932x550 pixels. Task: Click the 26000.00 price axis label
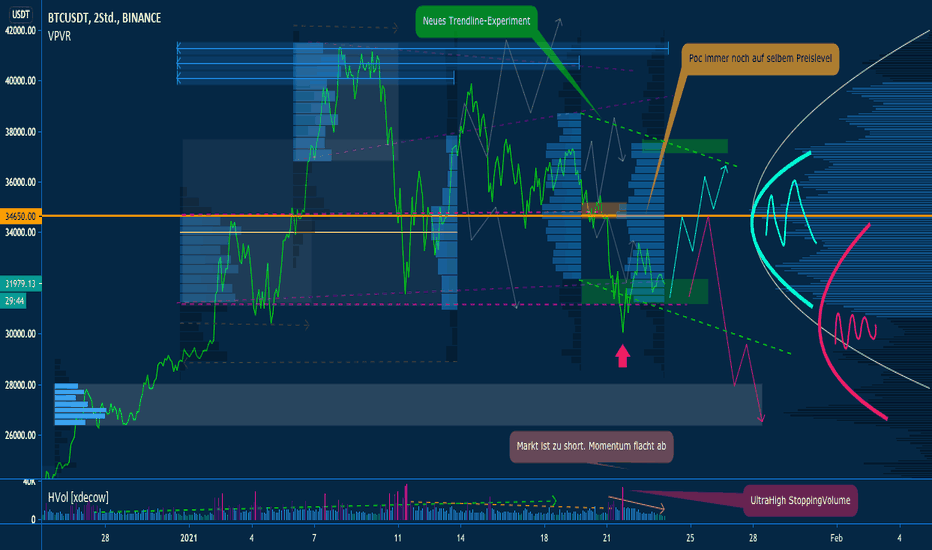click(20, 435)
